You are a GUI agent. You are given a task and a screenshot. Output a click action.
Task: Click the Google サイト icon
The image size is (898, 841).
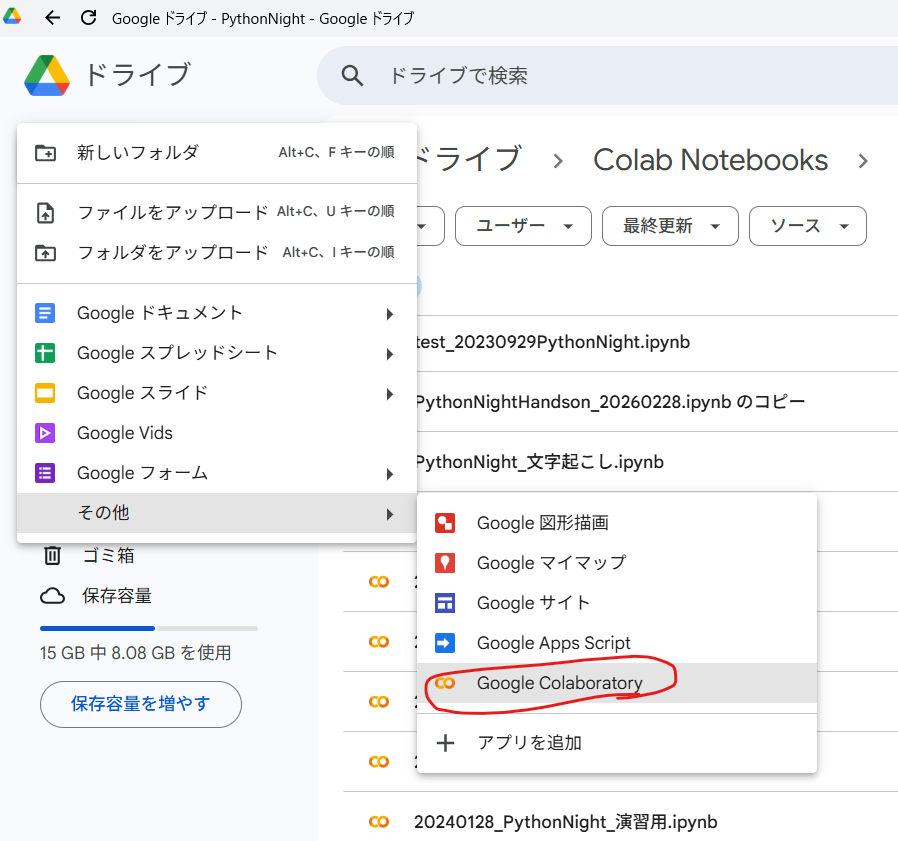[445, 603]
